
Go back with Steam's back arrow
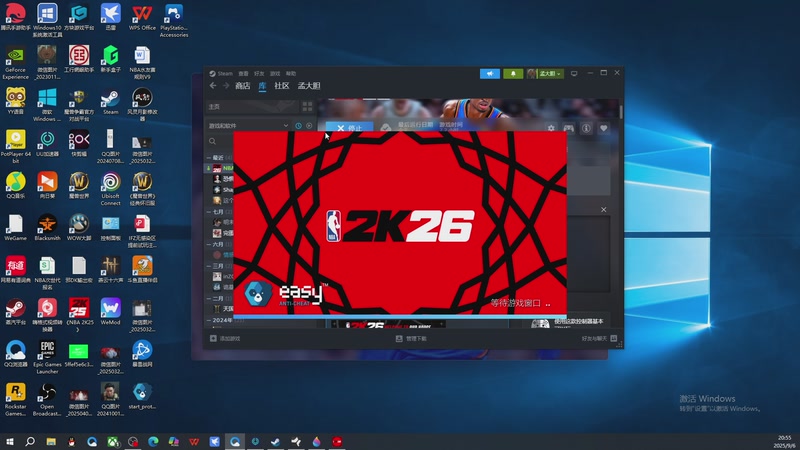(213, 86)
